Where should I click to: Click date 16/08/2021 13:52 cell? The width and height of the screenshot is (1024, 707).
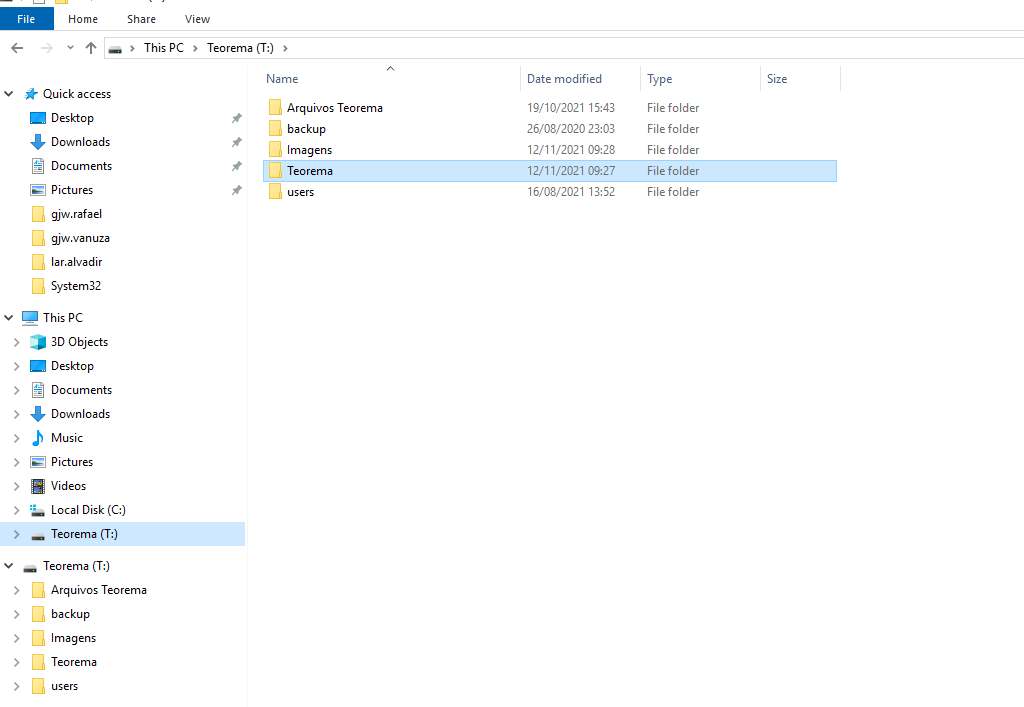[x=571, y=191]
